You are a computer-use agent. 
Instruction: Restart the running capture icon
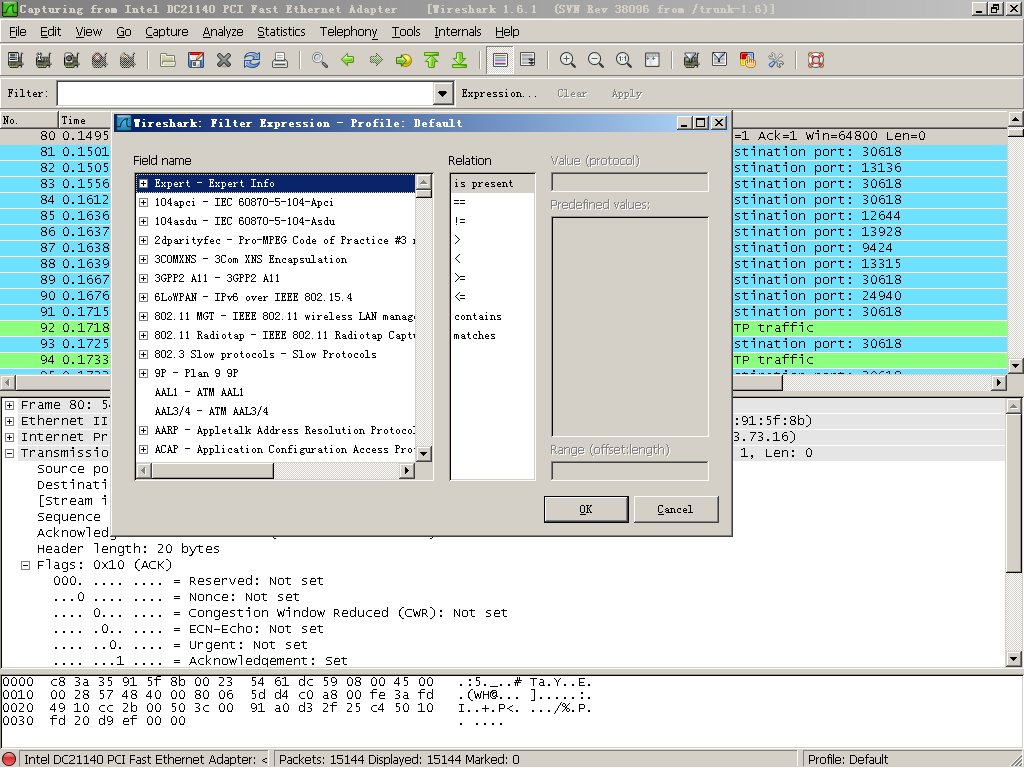[x=128, y=60]
